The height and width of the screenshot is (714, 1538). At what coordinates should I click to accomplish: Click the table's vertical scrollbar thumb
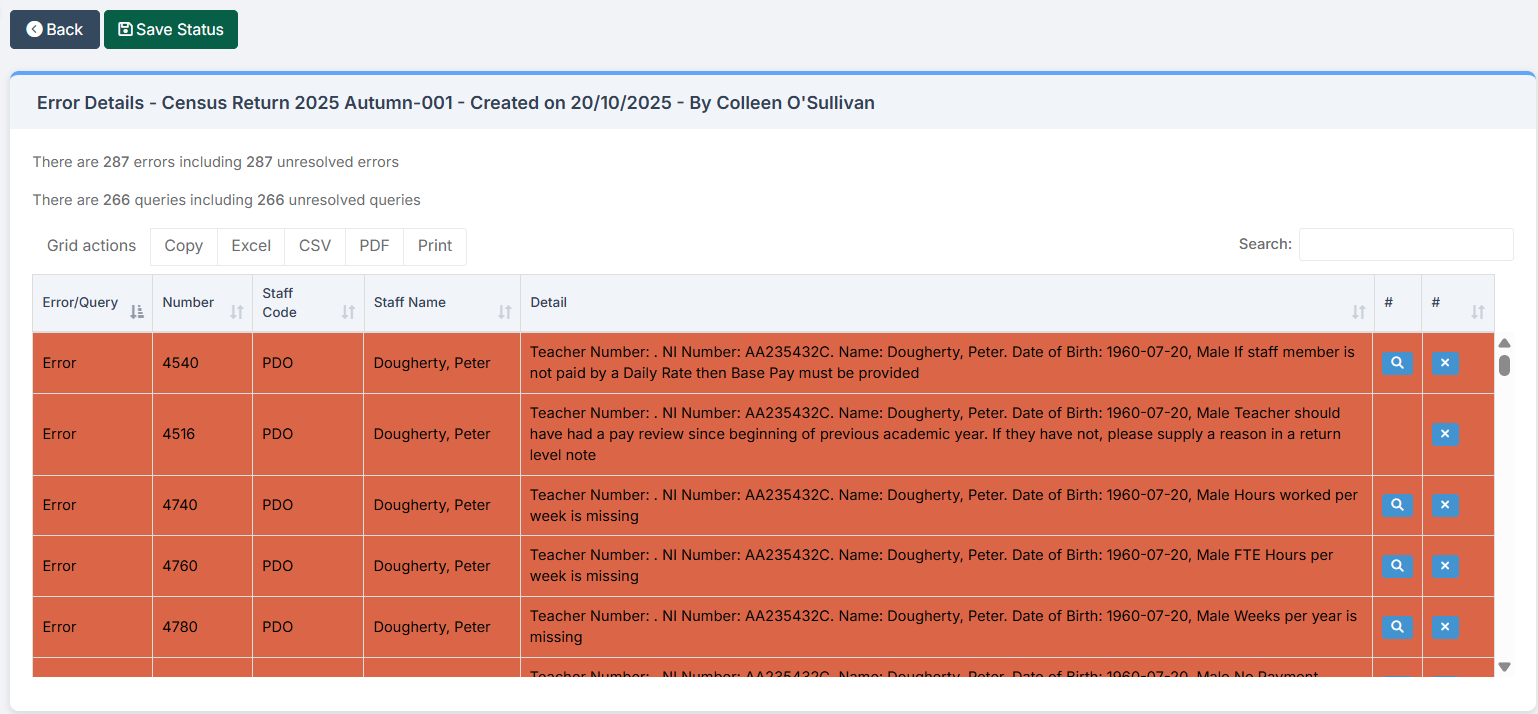(x=1504, y=365)
